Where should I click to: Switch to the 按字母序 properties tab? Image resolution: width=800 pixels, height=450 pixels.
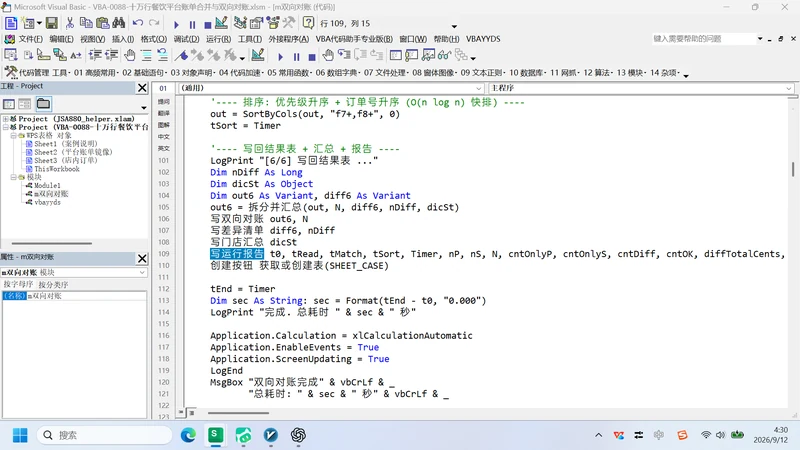coord(18,284)
